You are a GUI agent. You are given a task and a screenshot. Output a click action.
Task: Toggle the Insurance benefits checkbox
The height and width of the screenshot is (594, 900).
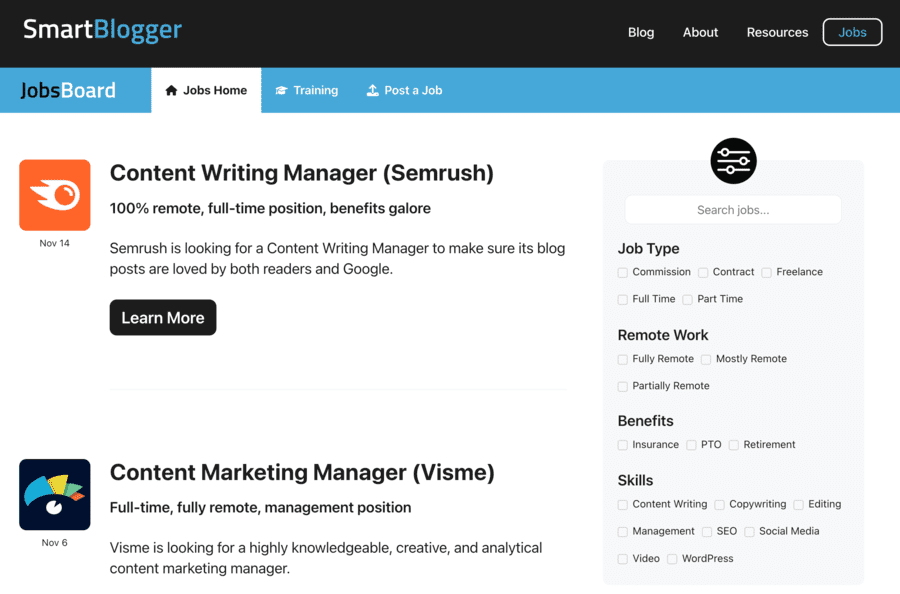click(623, 445)
